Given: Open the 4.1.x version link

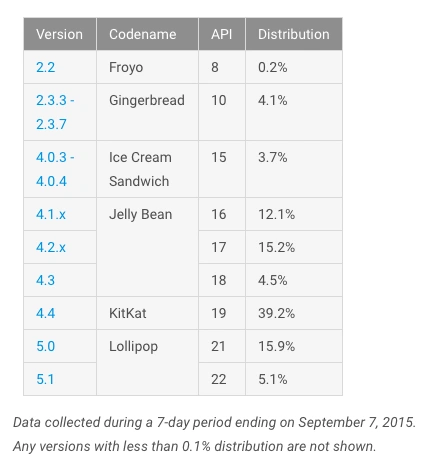Looking at the screenshot, I should (51, 214).
